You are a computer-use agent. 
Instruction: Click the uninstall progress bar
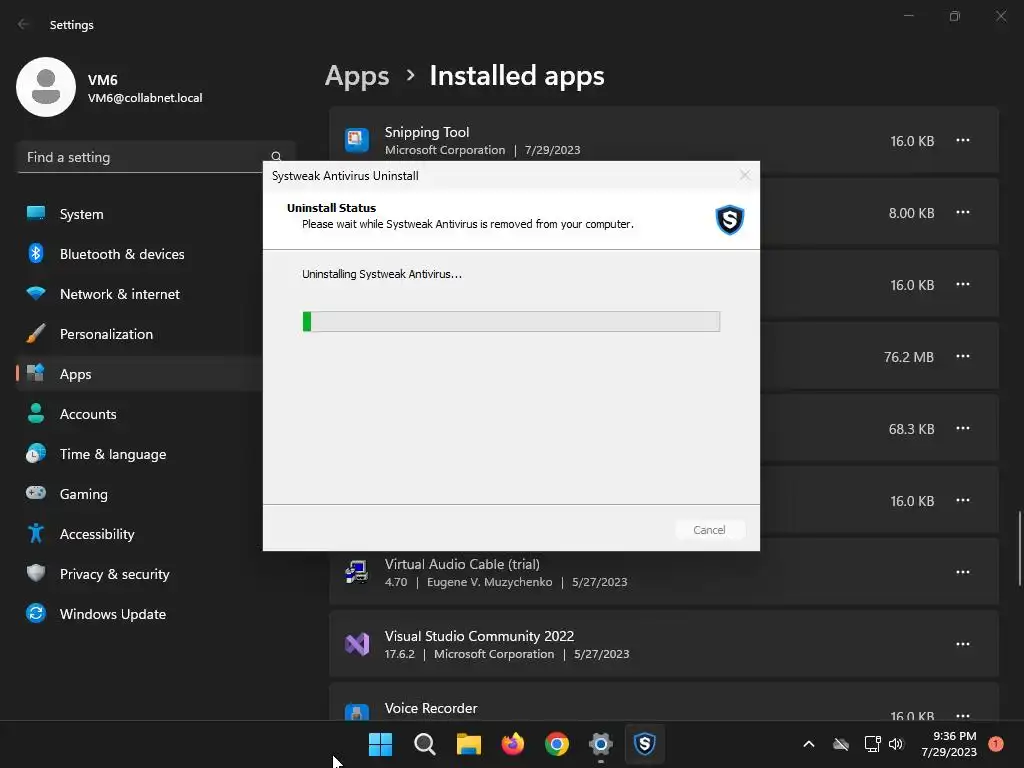coord(511,321)
